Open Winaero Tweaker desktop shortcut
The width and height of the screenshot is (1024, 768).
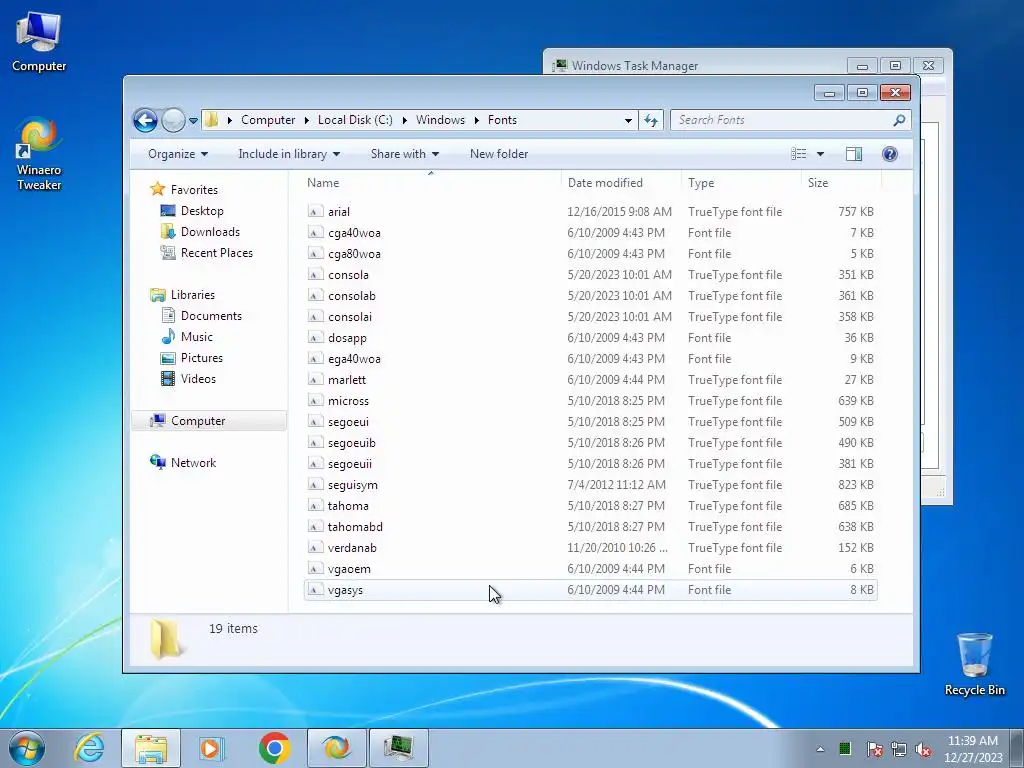(x=39, y=153)
